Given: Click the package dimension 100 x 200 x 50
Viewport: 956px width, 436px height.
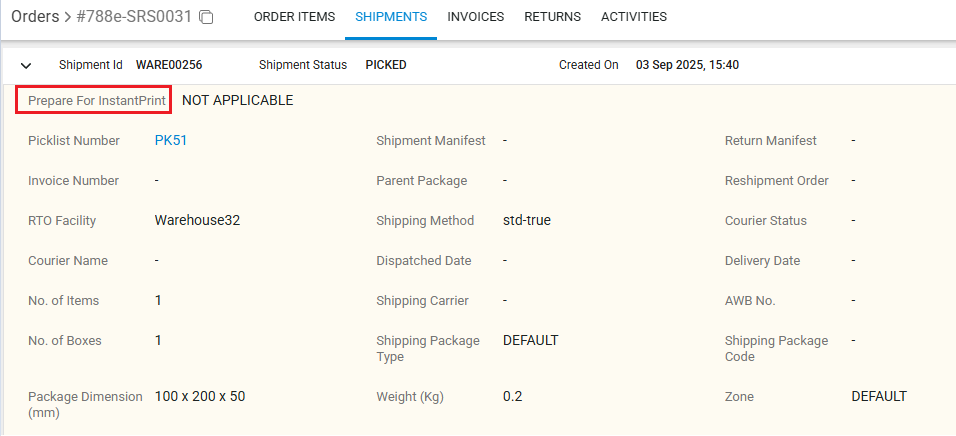Looking at the screenshot, I should pyautogui.click(x=200, y=397).
